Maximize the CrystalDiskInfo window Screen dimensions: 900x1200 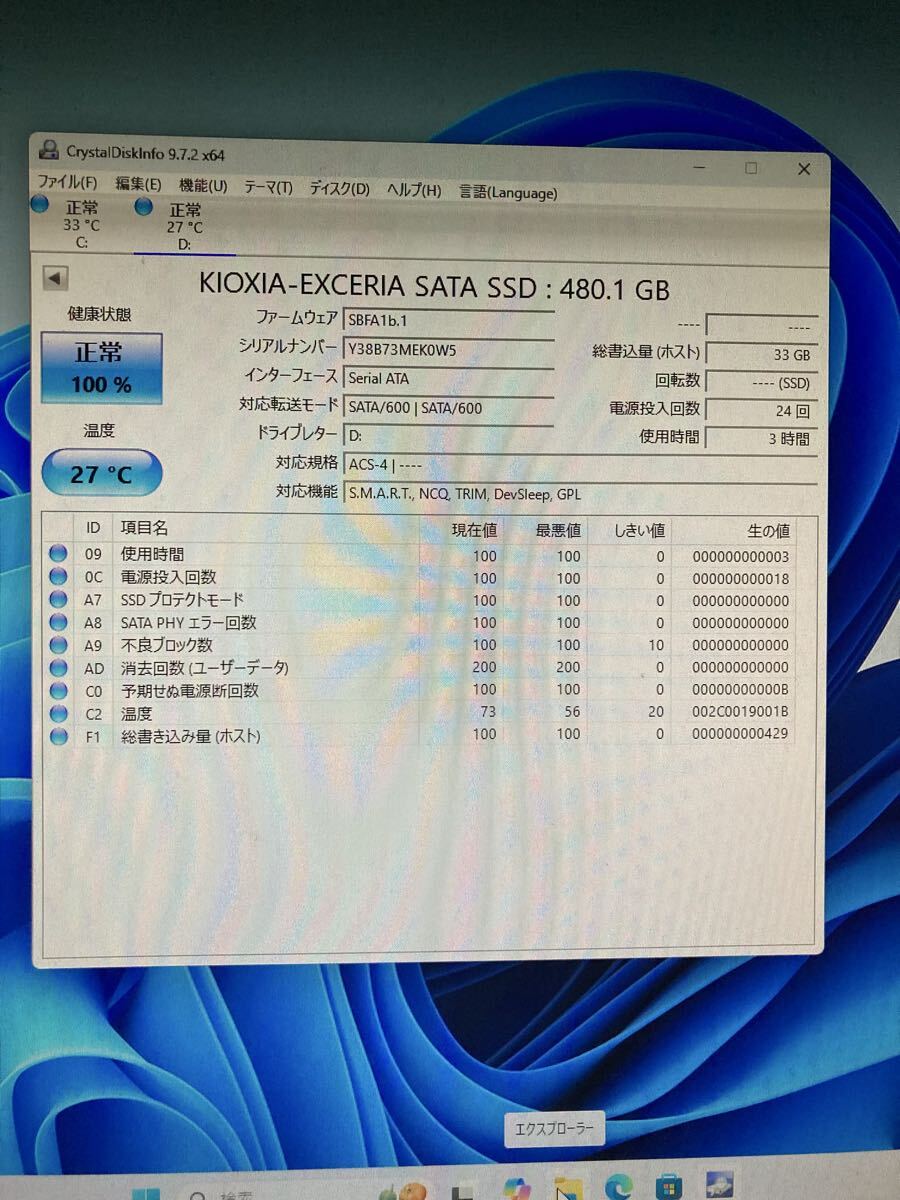pyautogui.click(x=751, y=168)
